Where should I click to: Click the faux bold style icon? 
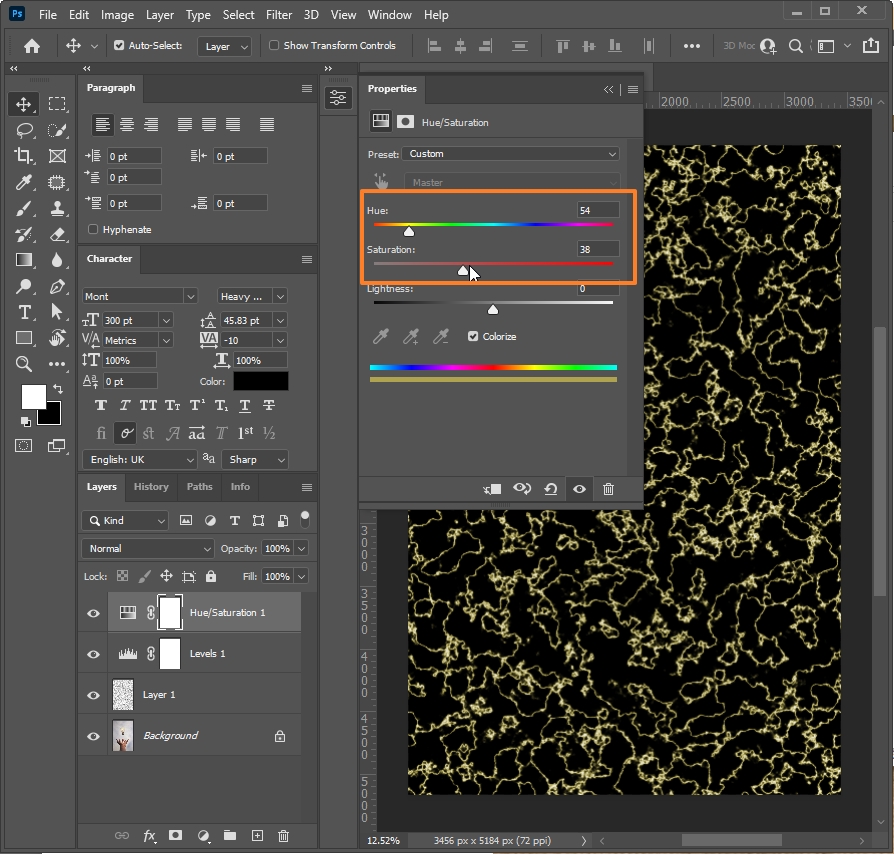101,406
